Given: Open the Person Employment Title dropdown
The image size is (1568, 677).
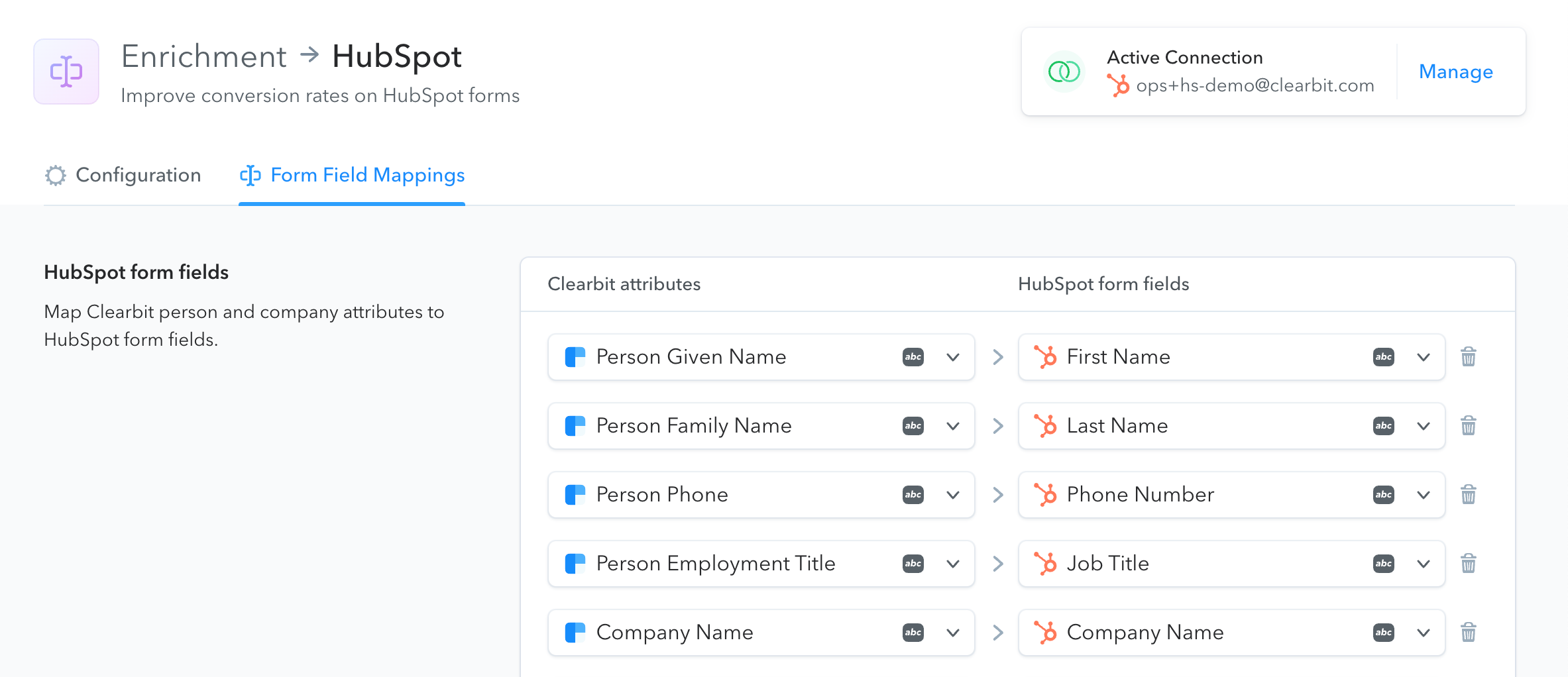Looking at the screenshot, I should click(761, 564).
